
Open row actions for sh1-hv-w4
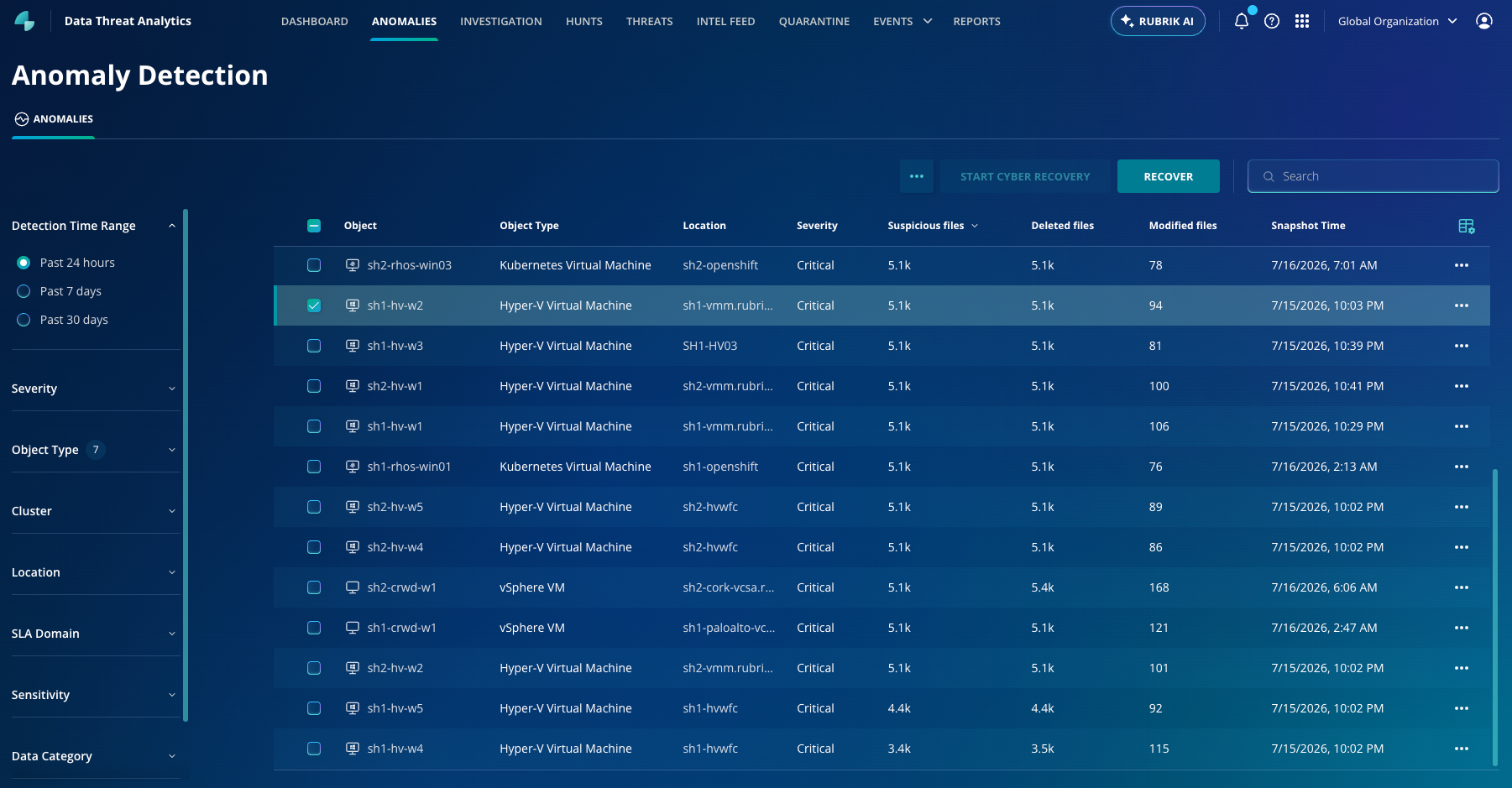click(x=1462, y=749)
